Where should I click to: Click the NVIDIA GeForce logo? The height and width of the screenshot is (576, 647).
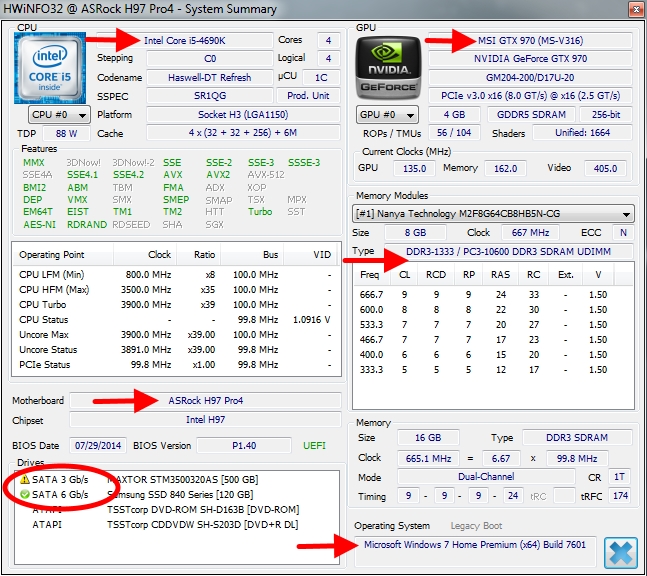pos(388,68)
